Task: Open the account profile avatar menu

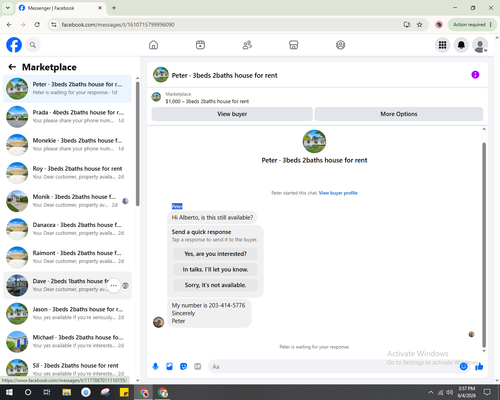Action: (x=480, y=45)
